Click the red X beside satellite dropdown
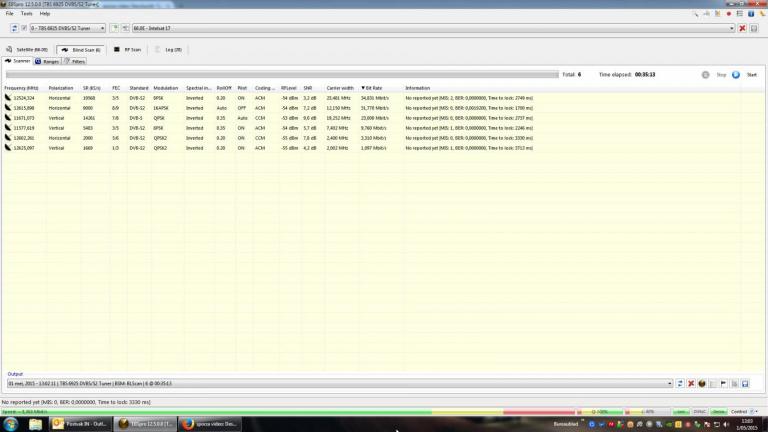The image size is (768, 432). click(x=742, y=28)
